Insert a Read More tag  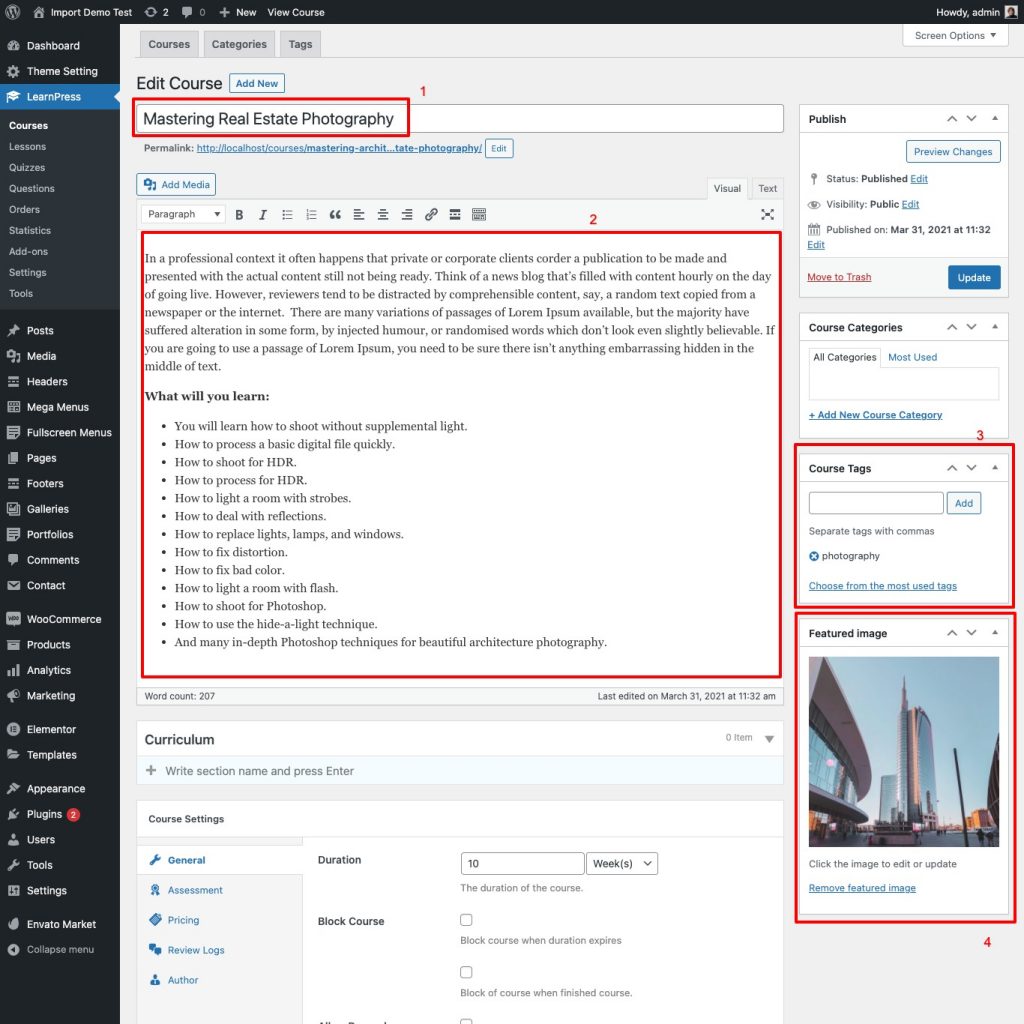(455, 214)
